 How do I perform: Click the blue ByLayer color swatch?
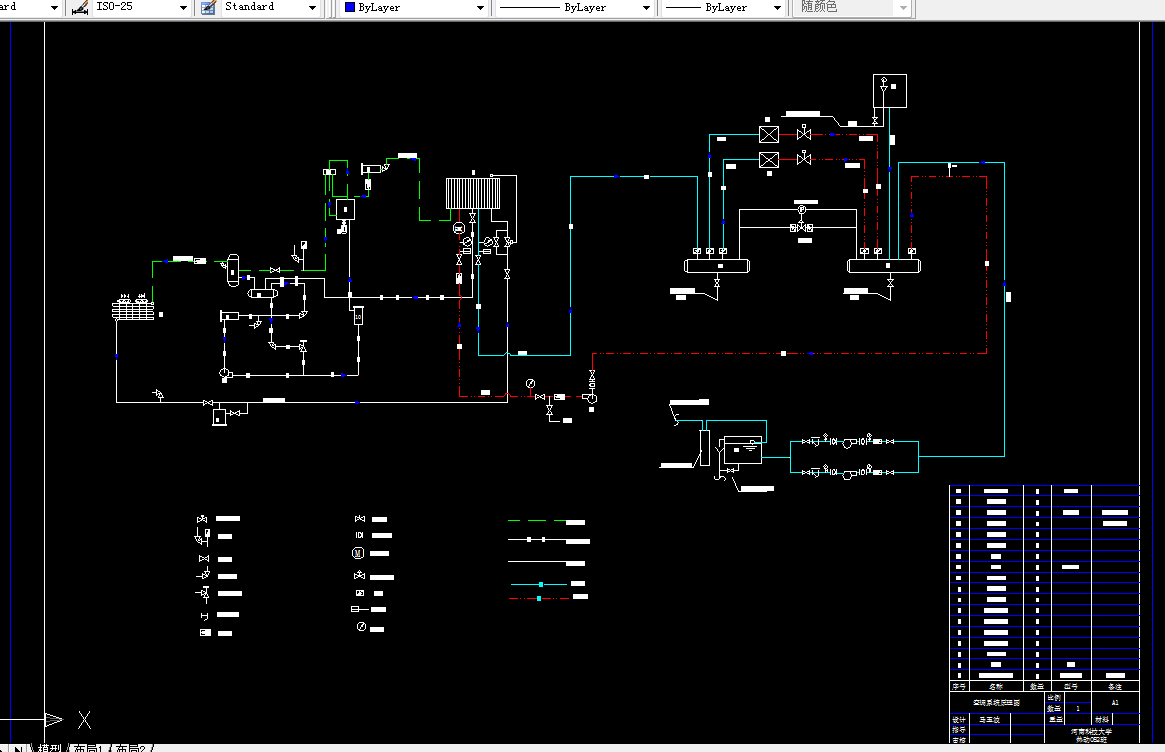point(350,7)
